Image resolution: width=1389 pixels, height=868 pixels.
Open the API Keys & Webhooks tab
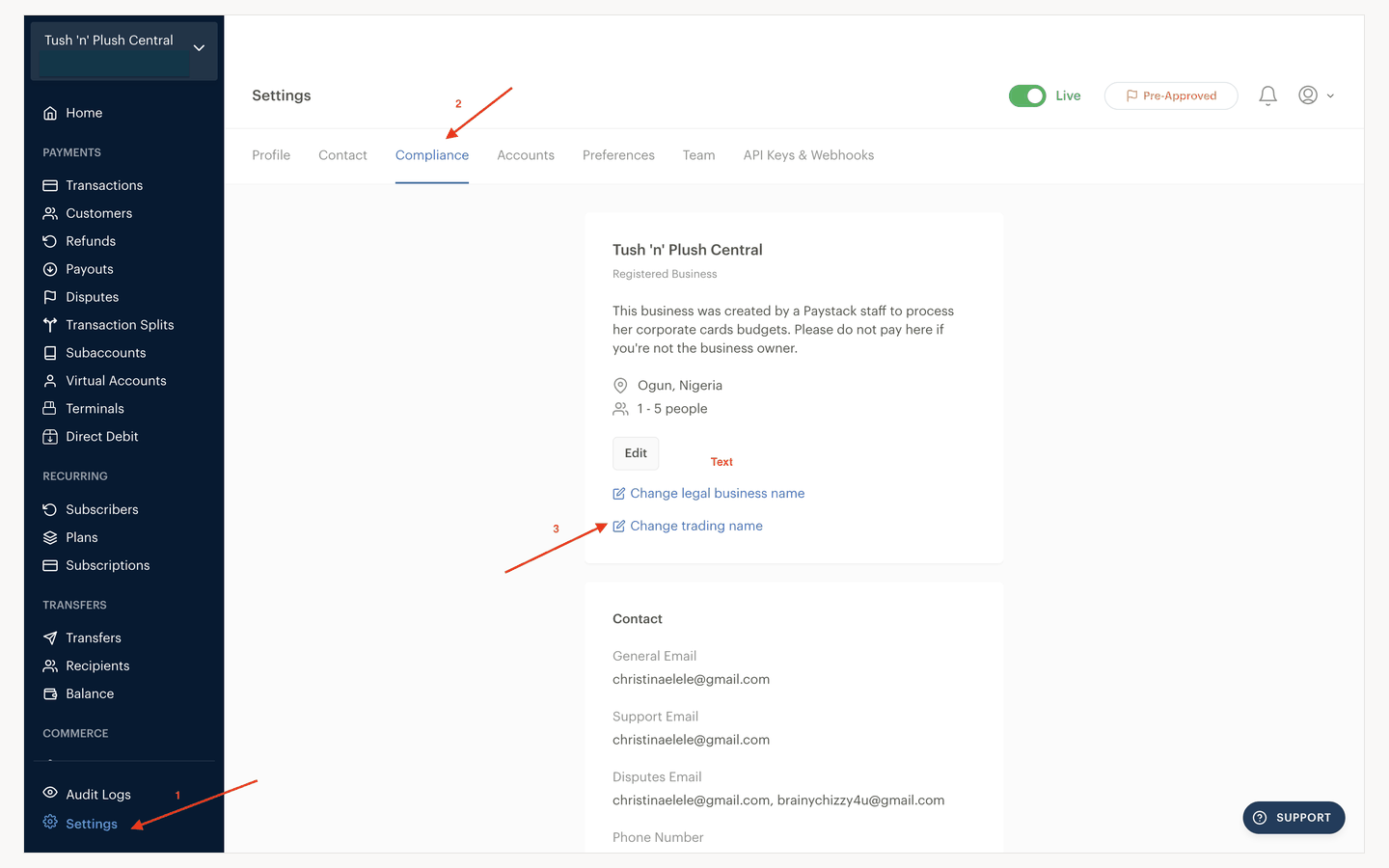pos(808,155)
